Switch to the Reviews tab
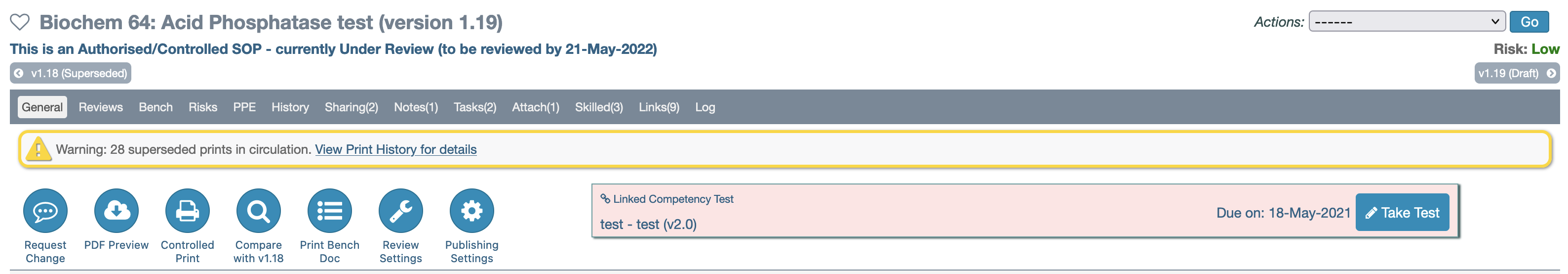Screen dimensions: 1568x274 100,107
